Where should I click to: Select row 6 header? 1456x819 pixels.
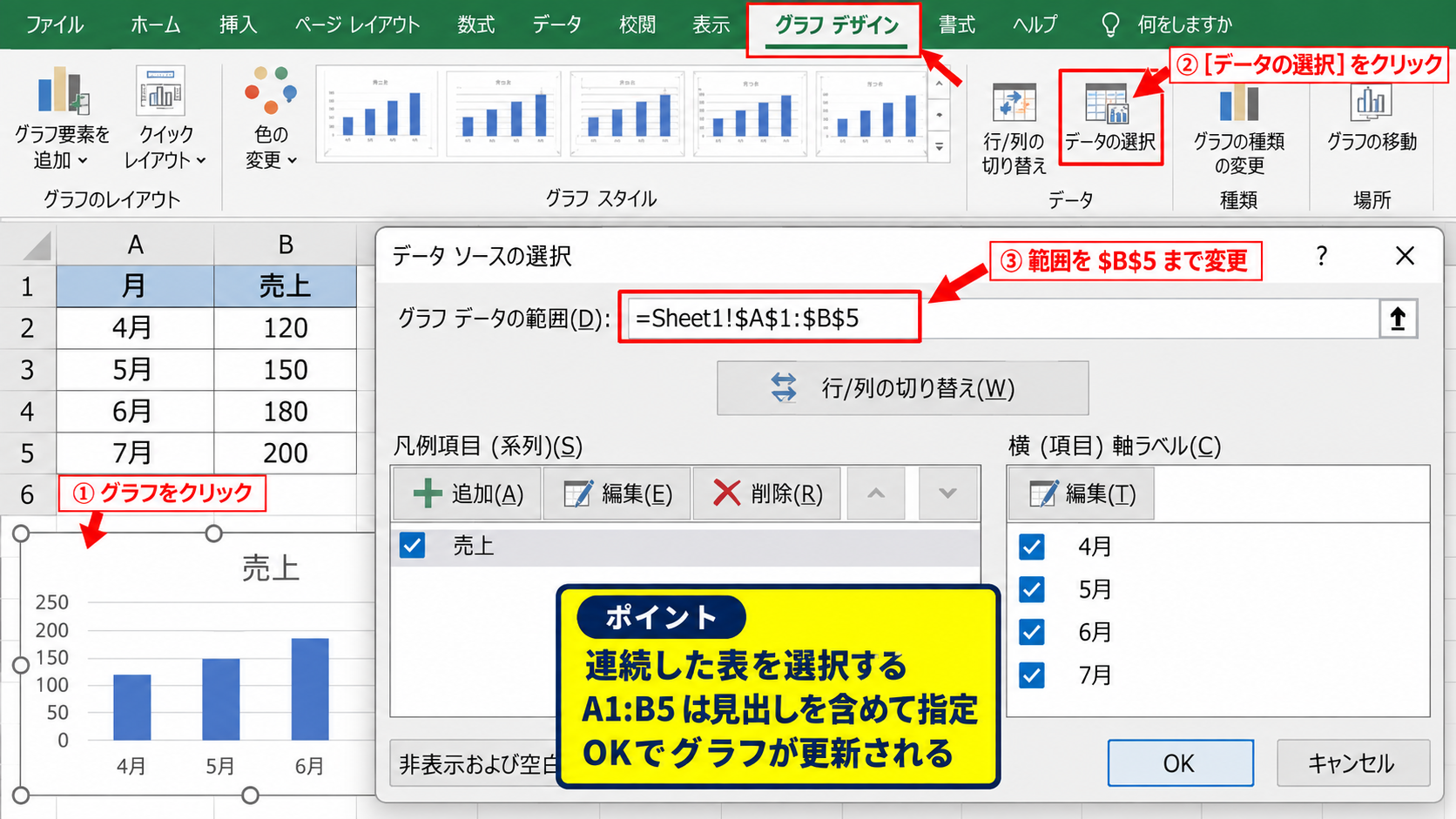tap(28, 494)
